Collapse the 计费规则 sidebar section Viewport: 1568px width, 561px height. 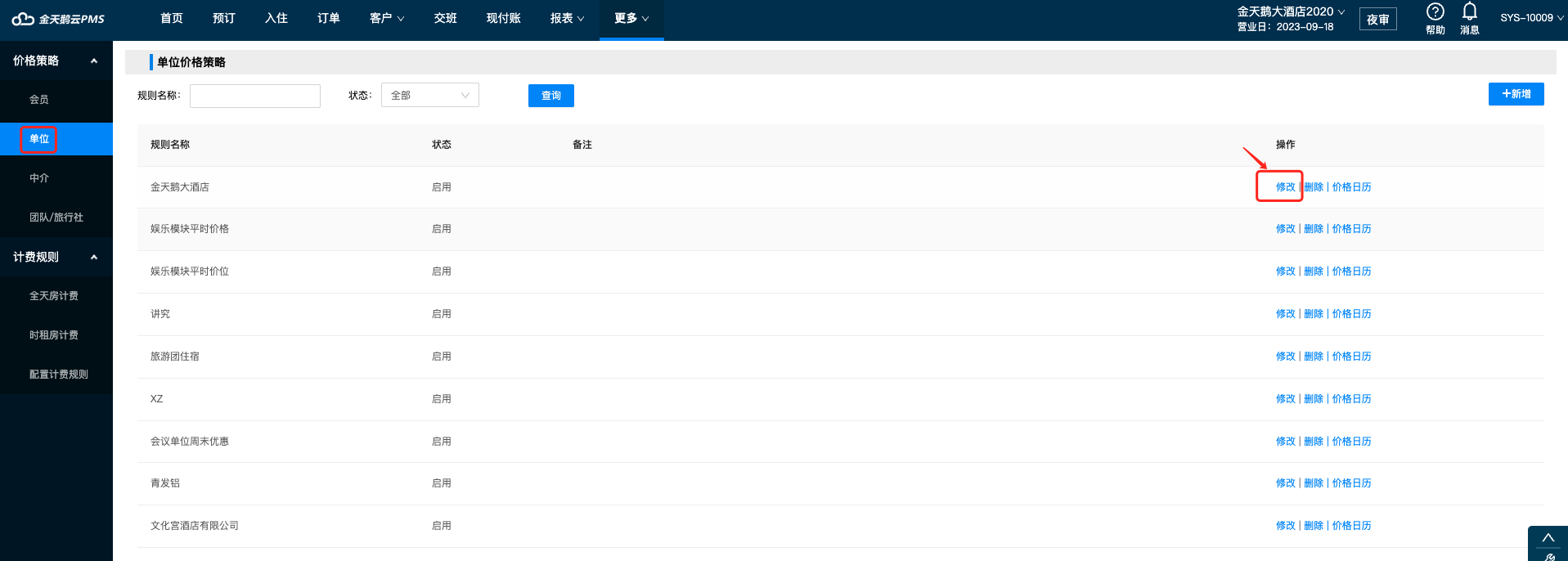pos(94,257)
